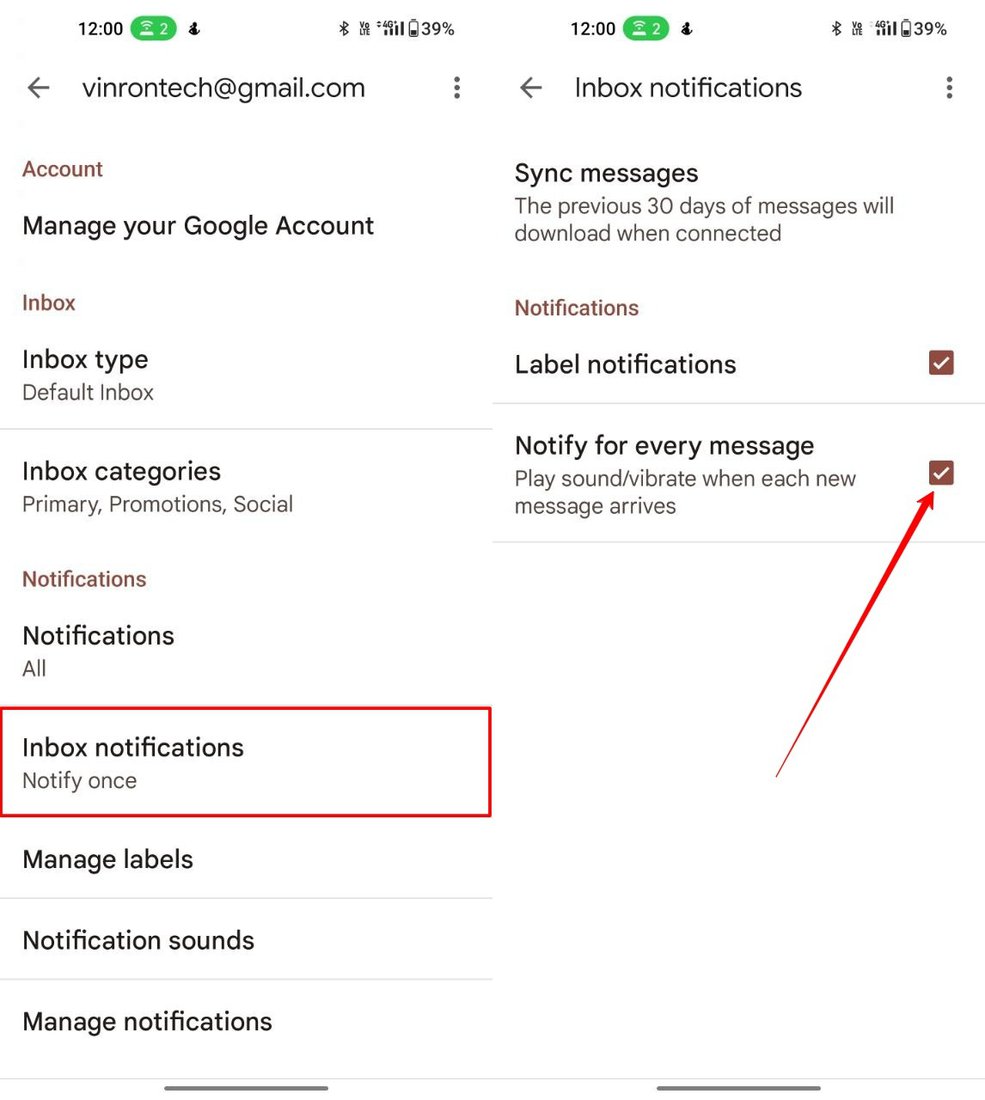
Task: Tap the 12:00 clock in the status bar
Action: [x=99, y=28]
